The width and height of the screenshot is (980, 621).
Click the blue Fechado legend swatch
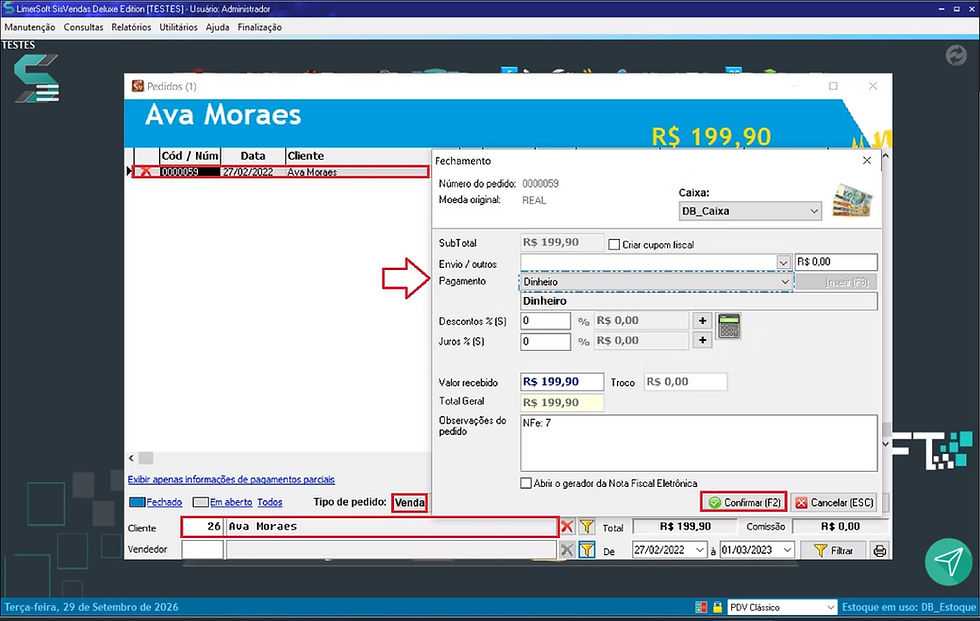coord(137,502)
